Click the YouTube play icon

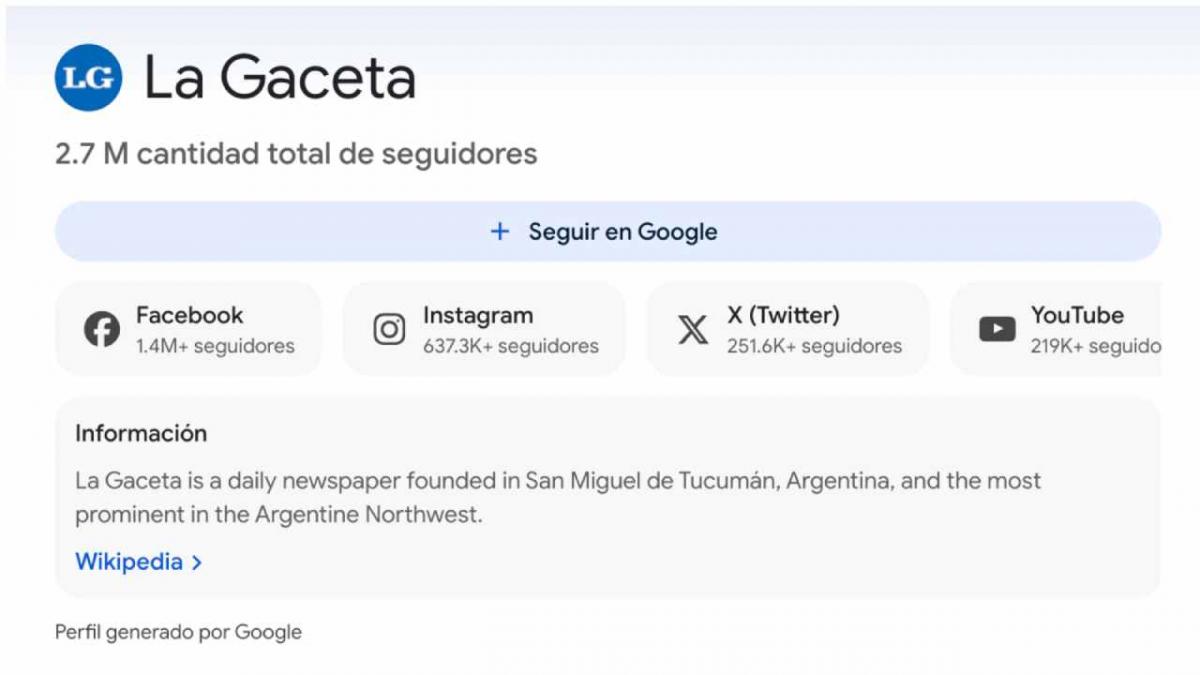pos(996,329)
